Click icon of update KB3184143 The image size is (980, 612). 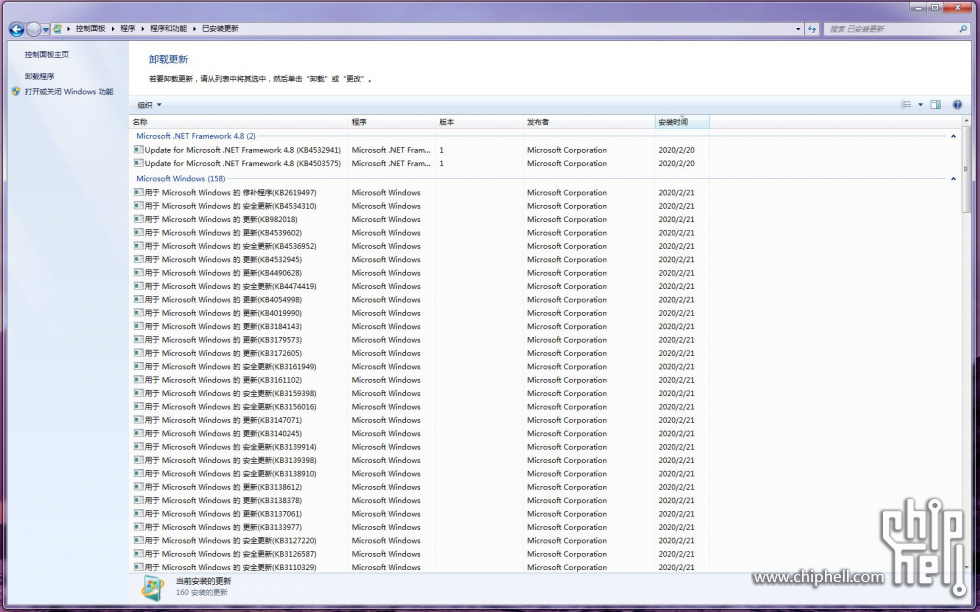pos(138,326)
